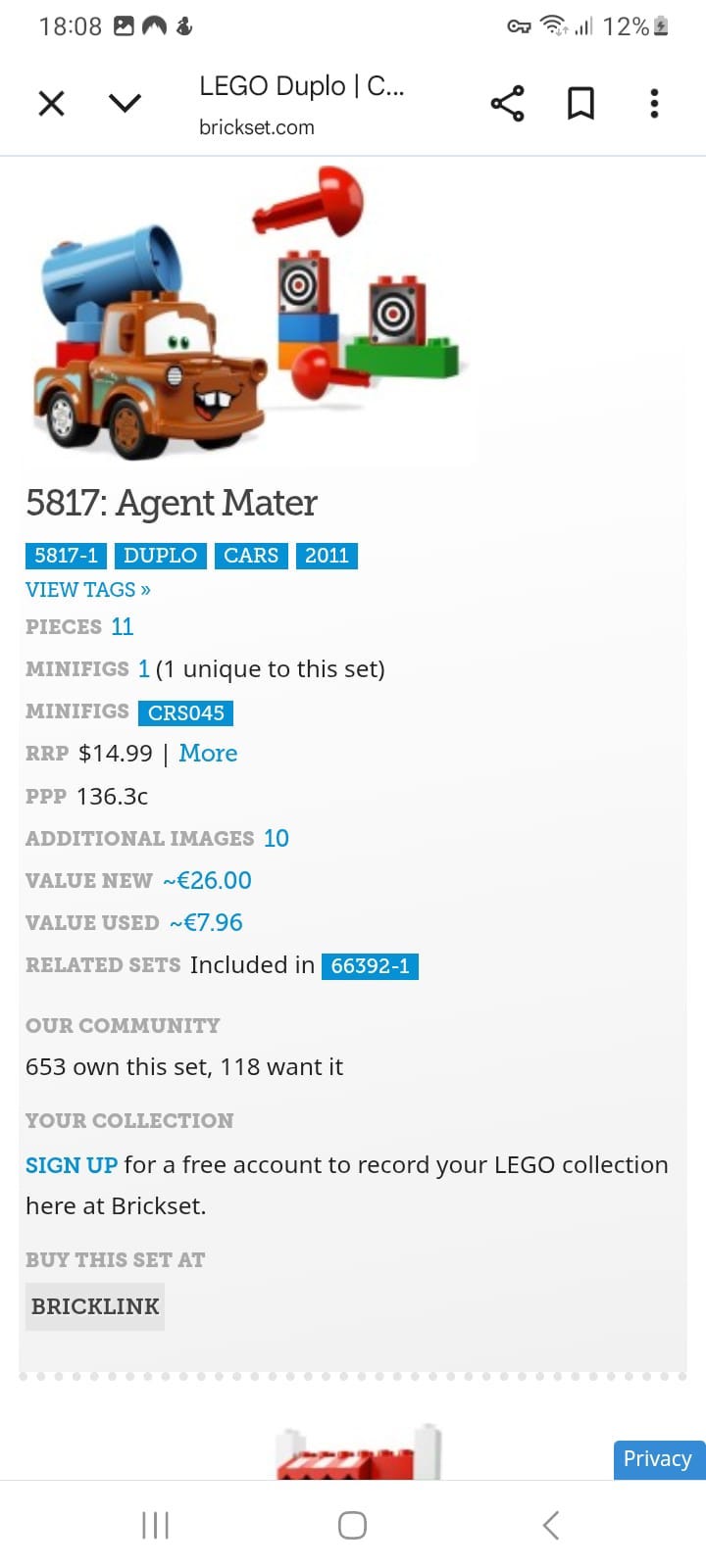Open the three-dot overflow menu
706x1568 pixels.
[x=654, y=103]
